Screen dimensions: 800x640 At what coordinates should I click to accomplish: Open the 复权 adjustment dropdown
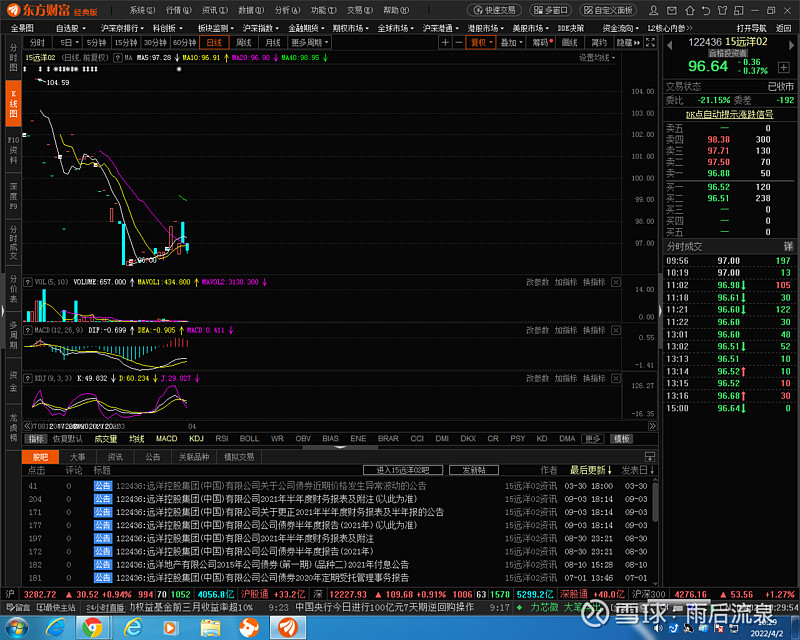tap(481, 42)
